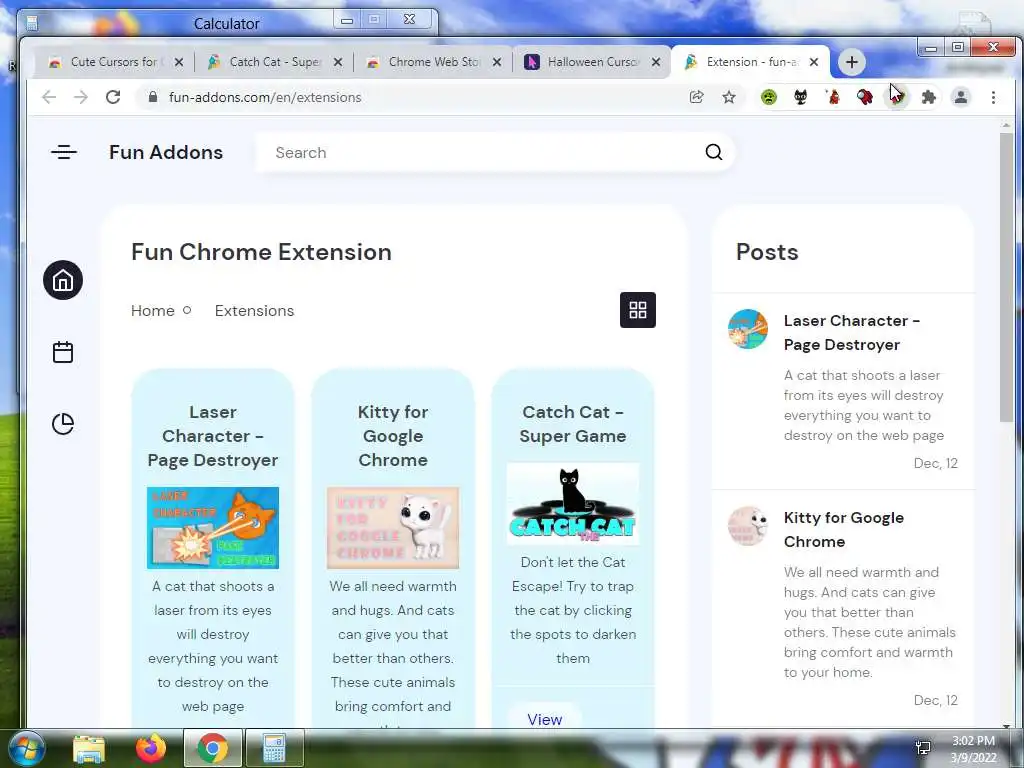Click the address bar URL

(x=265, y=97)
